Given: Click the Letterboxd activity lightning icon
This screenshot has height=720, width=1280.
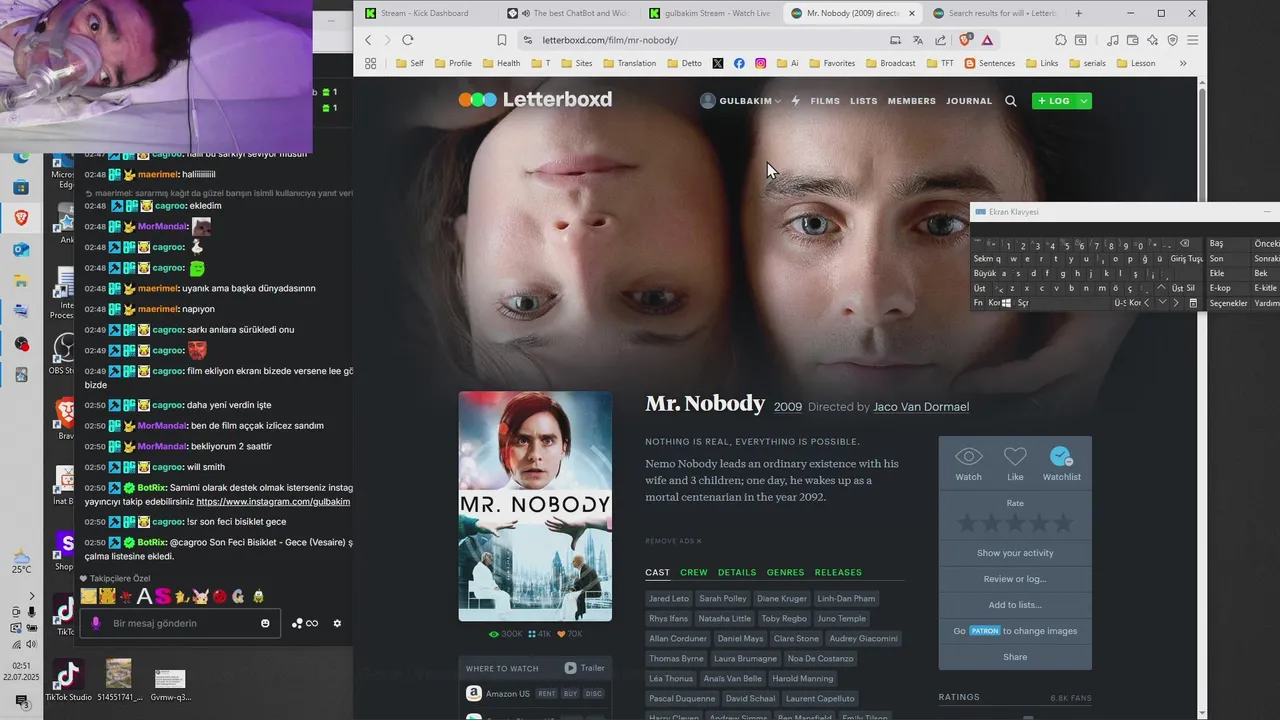Looking at the screenshot, I should click(x=796, y=101).
